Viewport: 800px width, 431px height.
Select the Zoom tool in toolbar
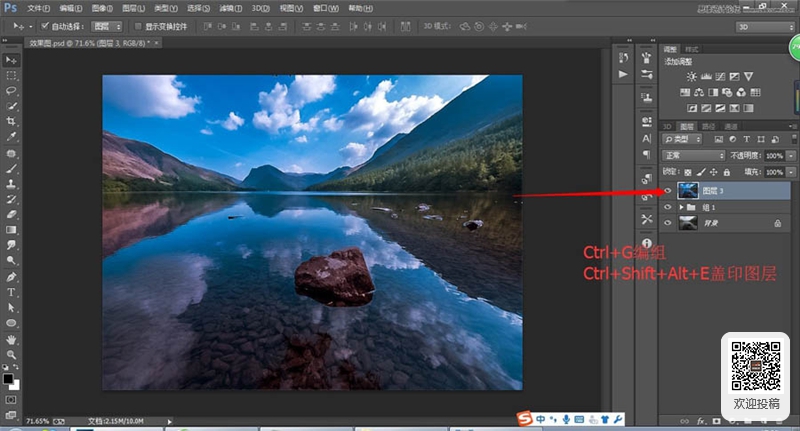click(x=11, y=354)
